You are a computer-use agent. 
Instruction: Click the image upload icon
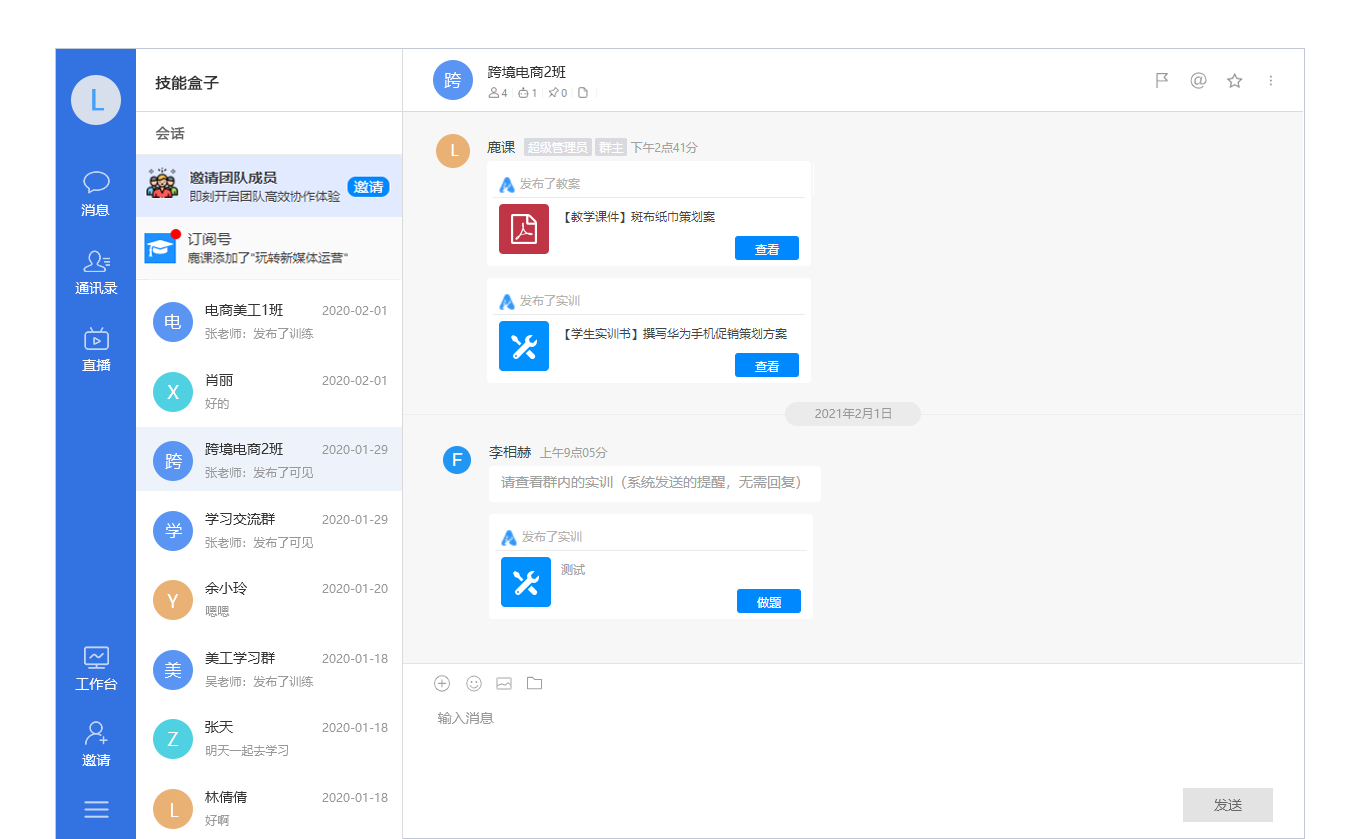pyautogui.click(x=504, y=683)
